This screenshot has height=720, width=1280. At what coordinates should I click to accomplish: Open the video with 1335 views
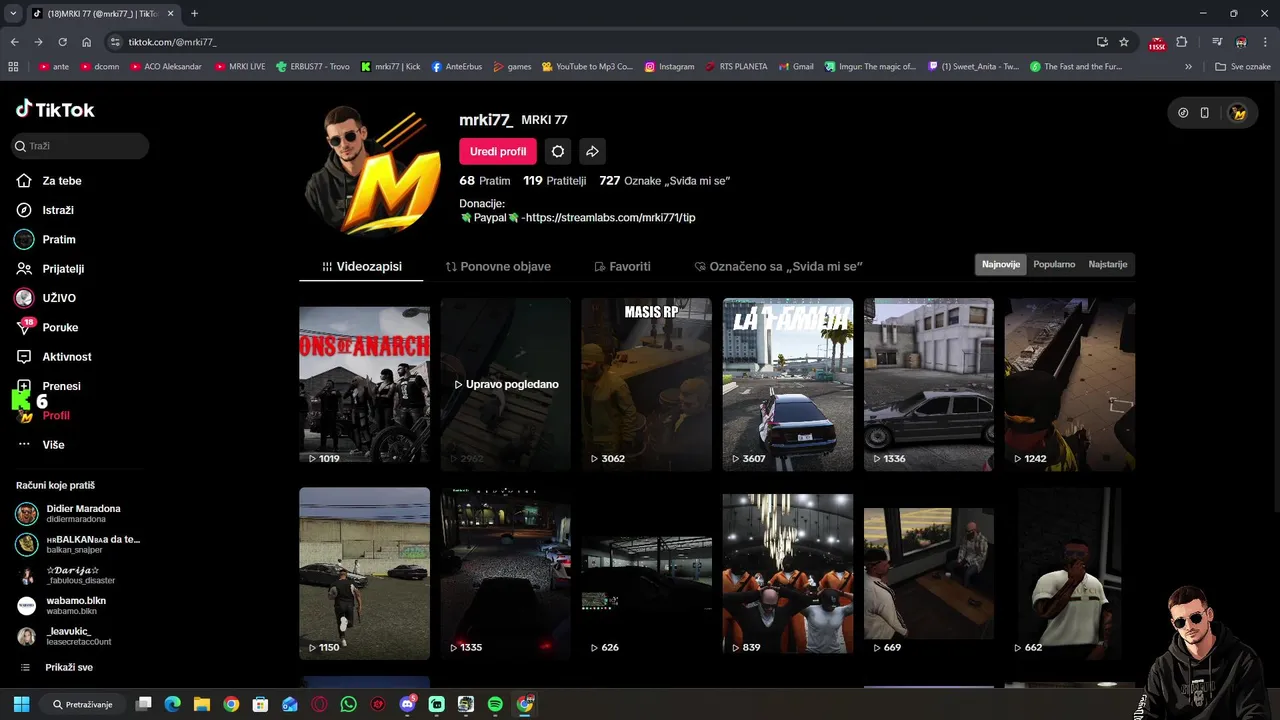(506, 573)
